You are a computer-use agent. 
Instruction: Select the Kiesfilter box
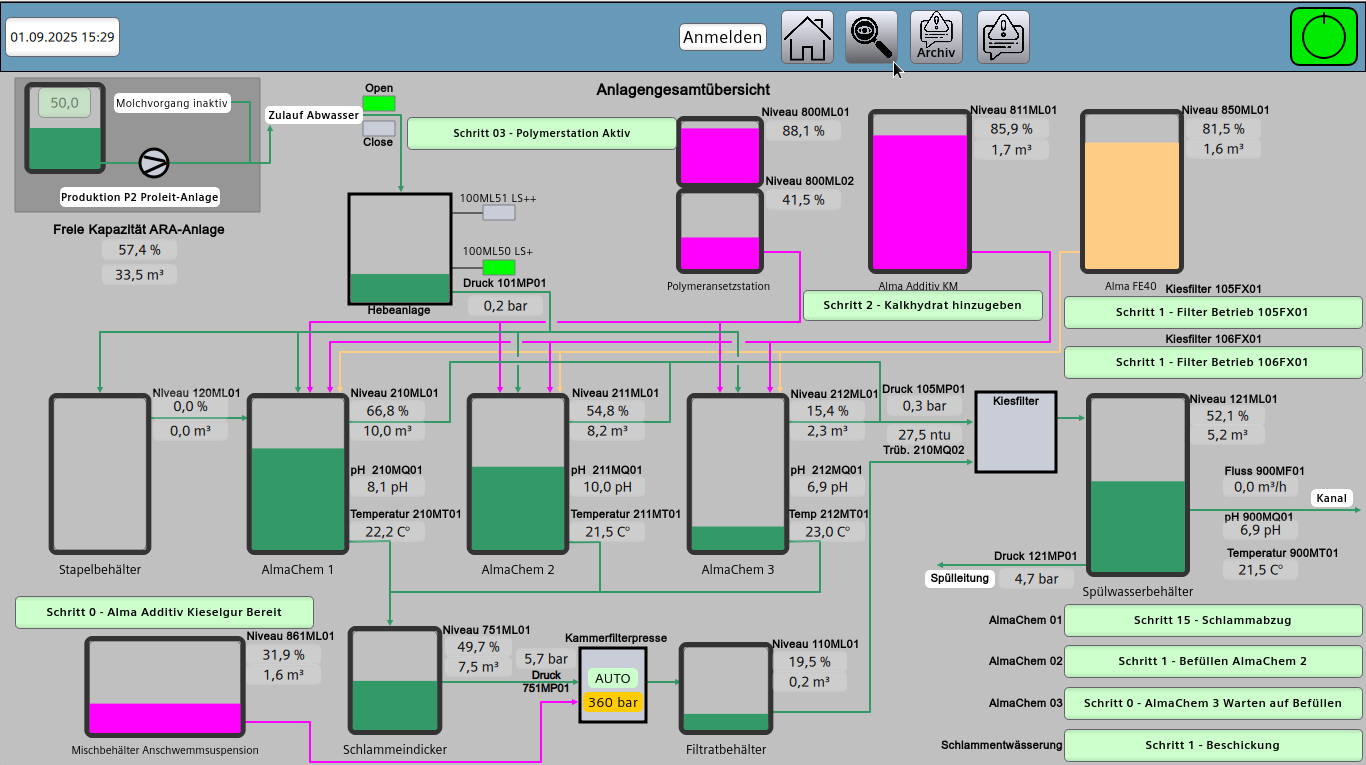[1016, 431]
